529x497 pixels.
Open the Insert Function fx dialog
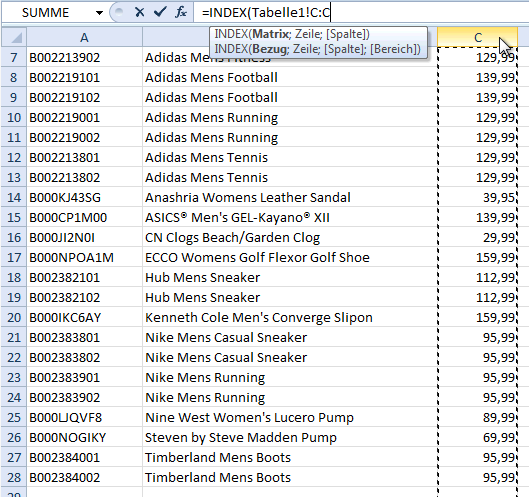point(181,12)
